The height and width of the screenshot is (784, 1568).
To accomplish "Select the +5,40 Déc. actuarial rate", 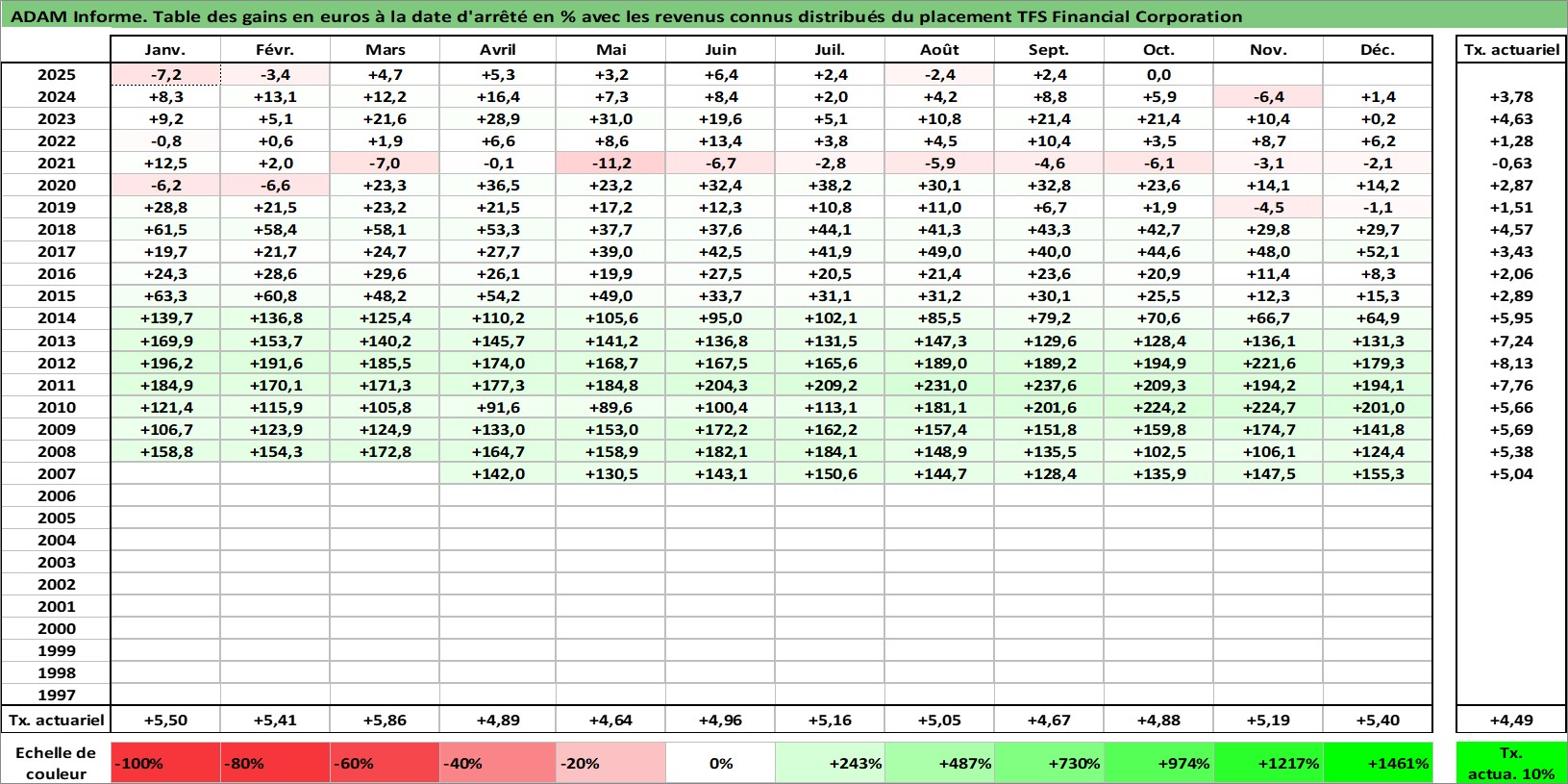I will tap(1378, 720).
